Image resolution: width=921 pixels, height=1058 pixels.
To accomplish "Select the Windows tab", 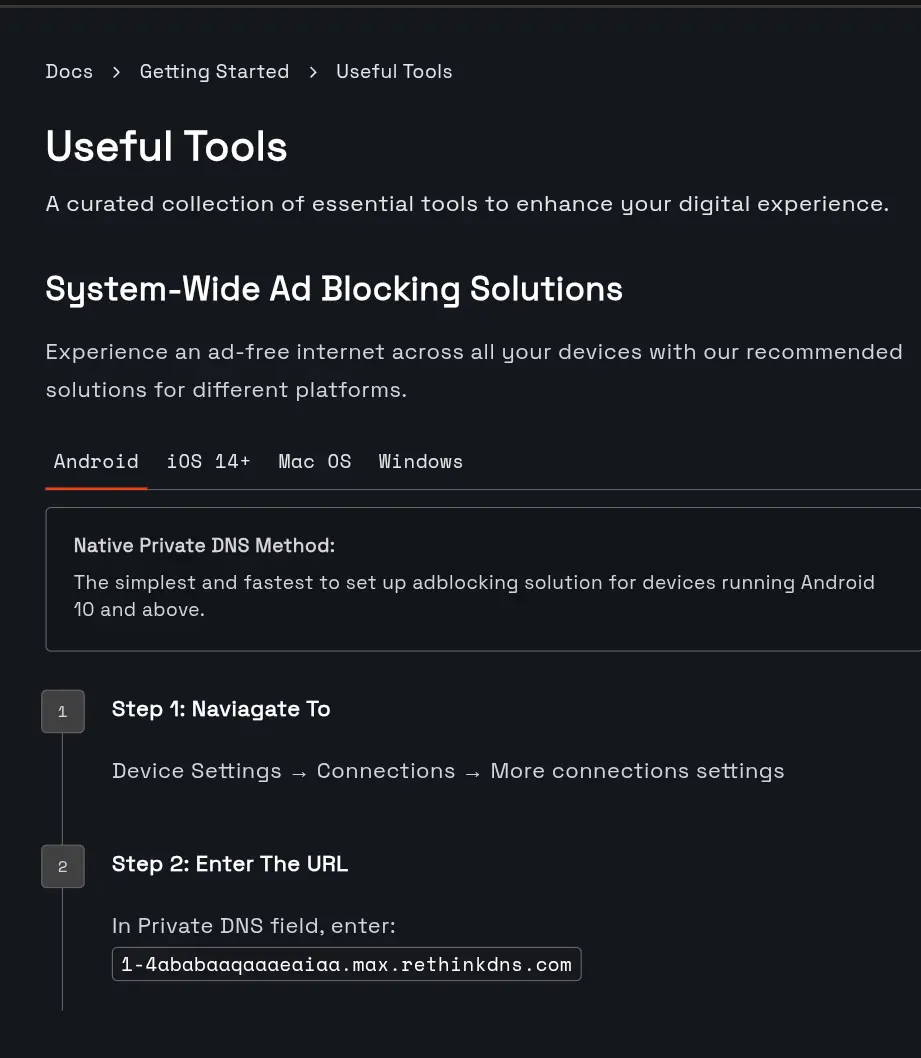I will pyautogui.click(x=420, y=462).
